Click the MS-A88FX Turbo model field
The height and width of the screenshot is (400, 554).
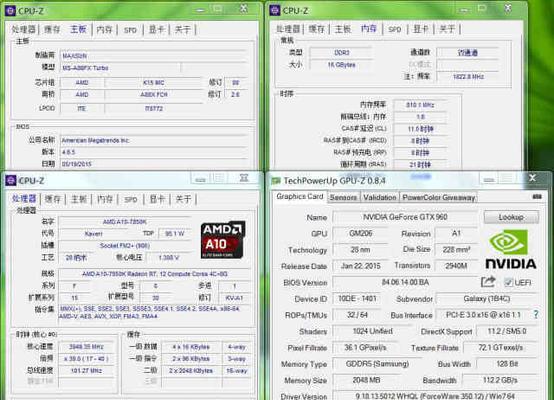point(120,68)
